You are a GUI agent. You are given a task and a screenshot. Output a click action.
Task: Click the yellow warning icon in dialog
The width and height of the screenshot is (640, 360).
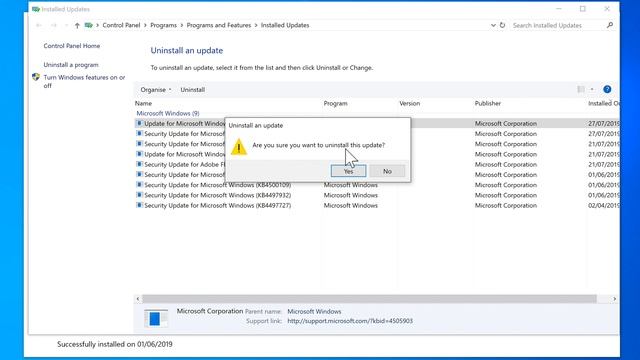point(239,147)
